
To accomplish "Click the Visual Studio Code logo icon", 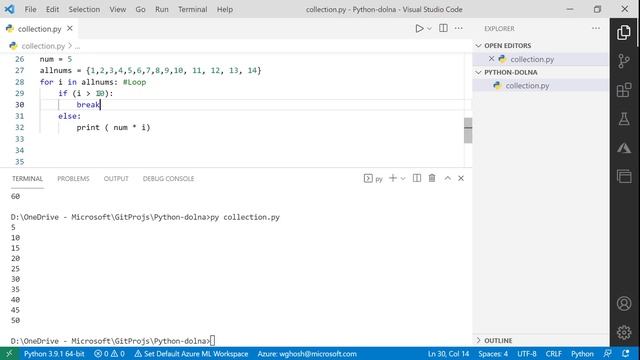I will [9, 9].
